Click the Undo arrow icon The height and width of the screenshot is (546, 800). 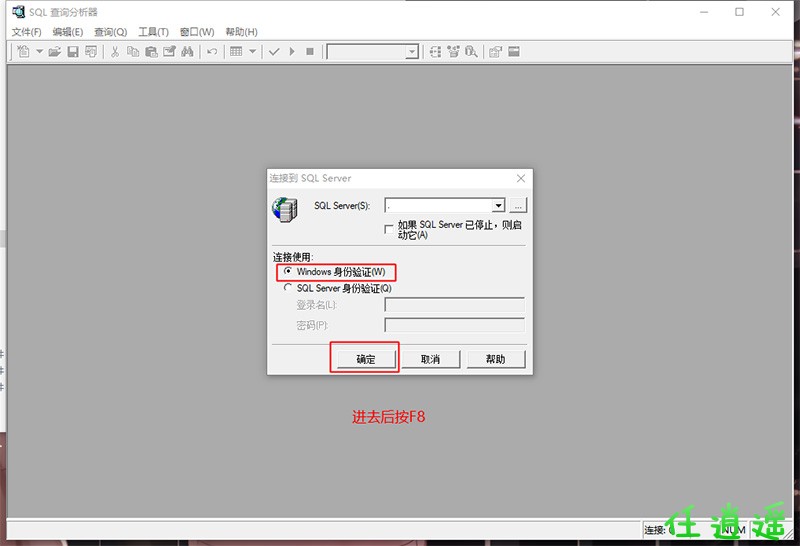(x=212, y=52)
